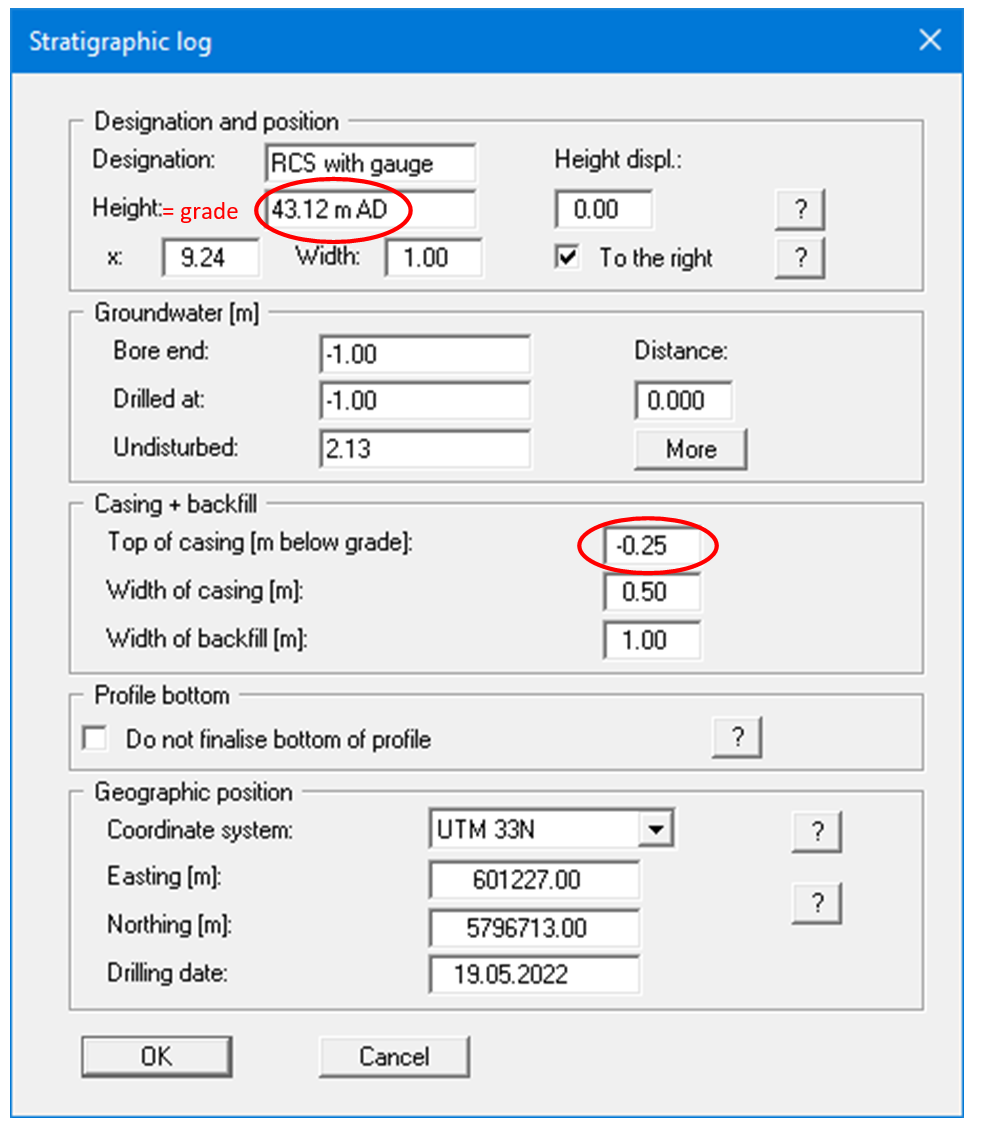Enable 'Do not finalise bottom of profile'
The image size is (982, 1135).
pos(96,739)
